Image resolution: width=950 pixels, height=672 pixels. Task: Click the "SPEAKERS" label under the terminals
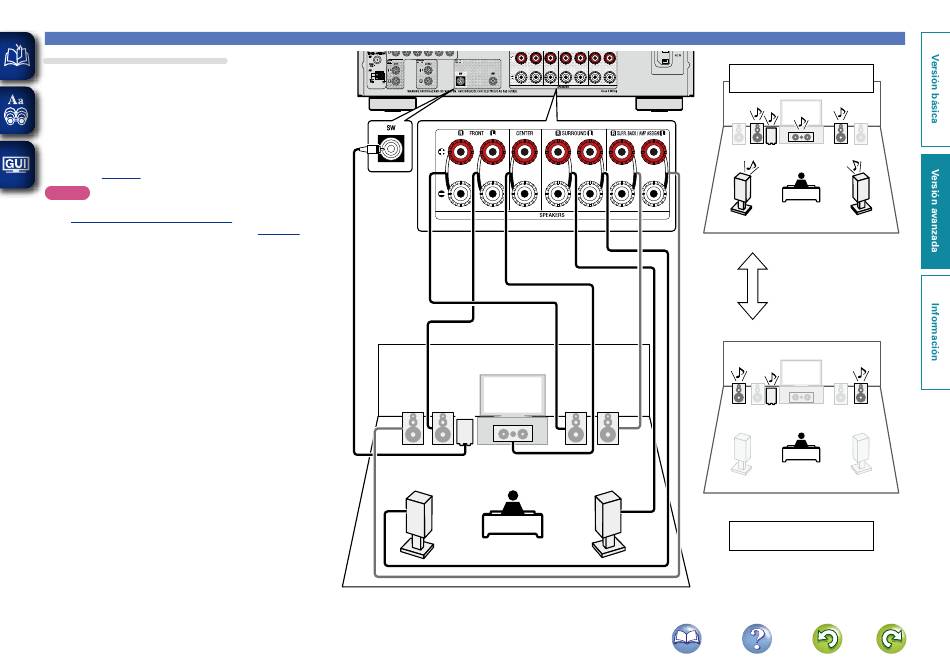pos(552,215)
